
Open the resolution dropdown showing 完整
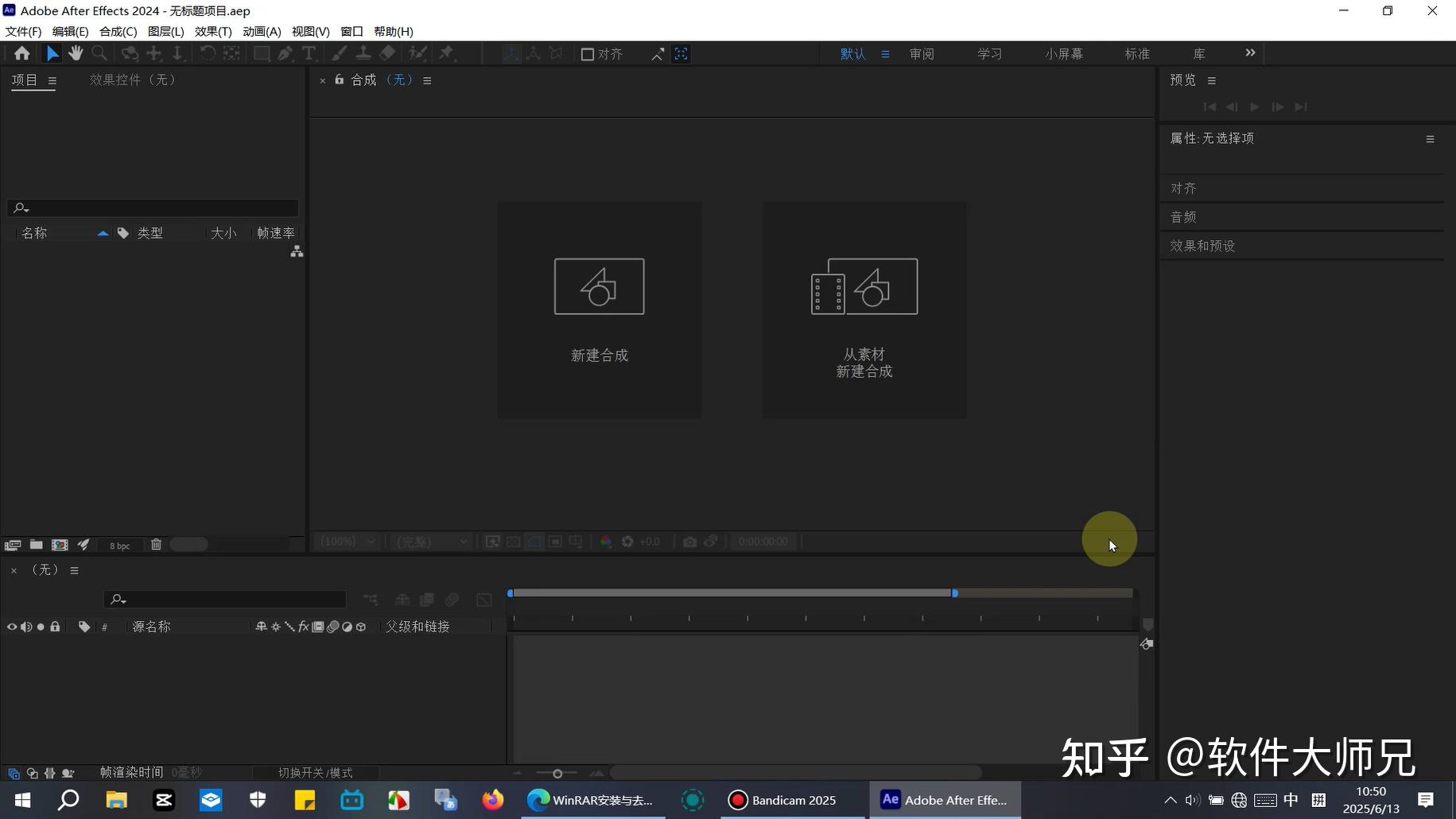click(429, 541)
